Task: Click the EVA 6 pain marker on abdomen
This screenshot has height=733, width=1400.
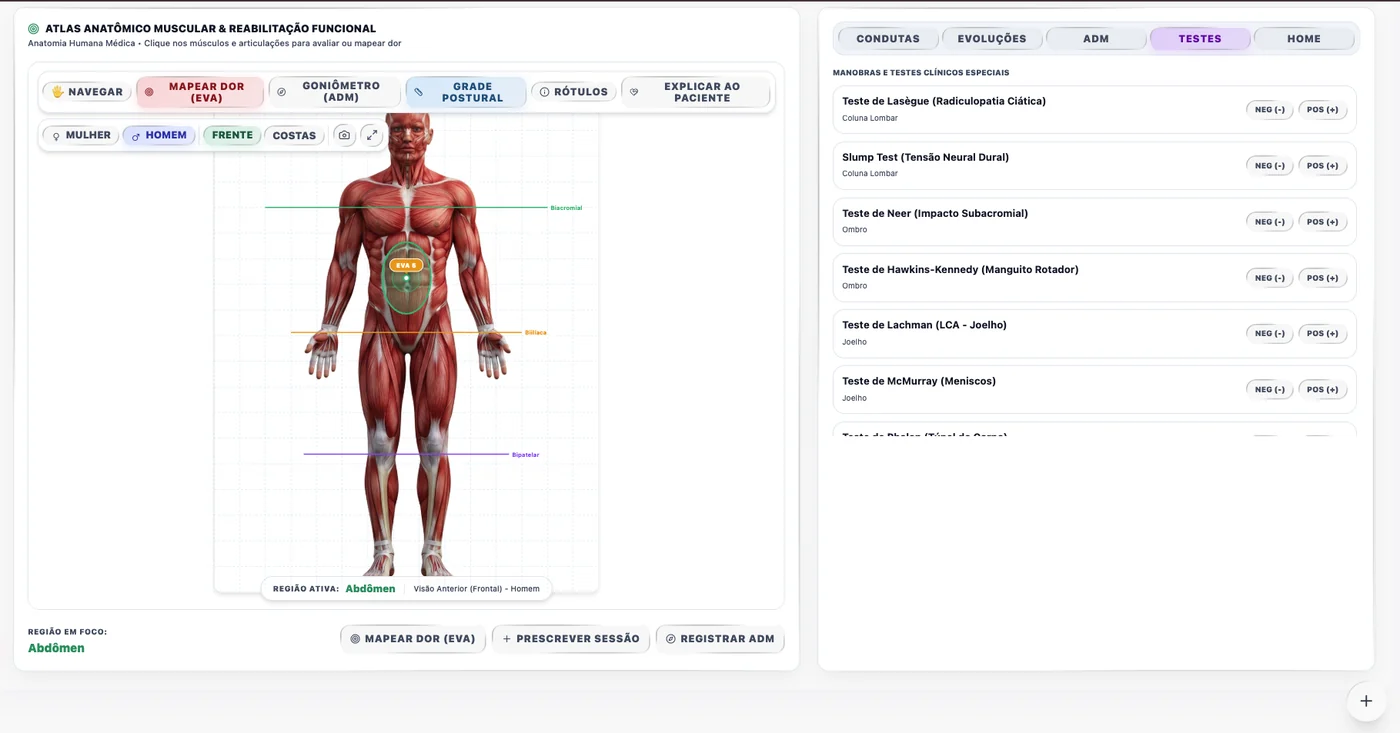Action: tap(406, 265)
